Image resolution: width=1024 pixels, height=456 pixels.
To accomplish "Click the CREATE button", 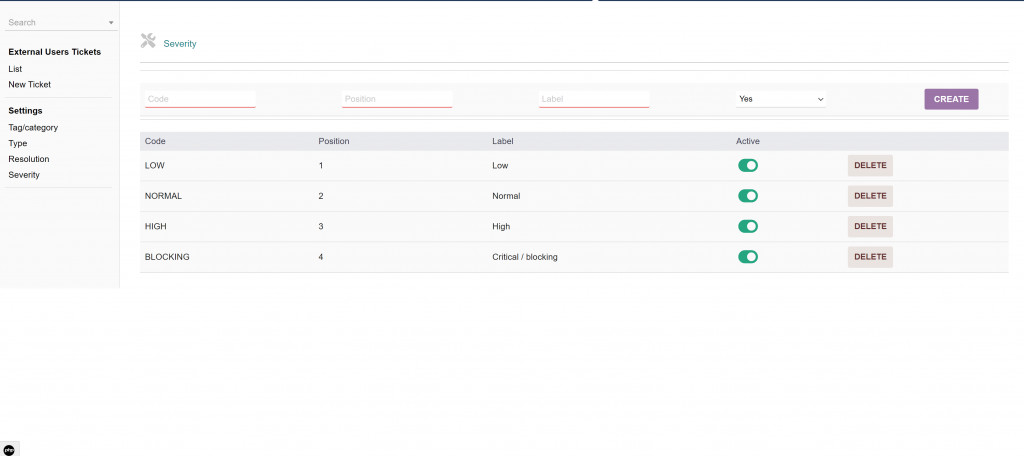I will 951,99.
